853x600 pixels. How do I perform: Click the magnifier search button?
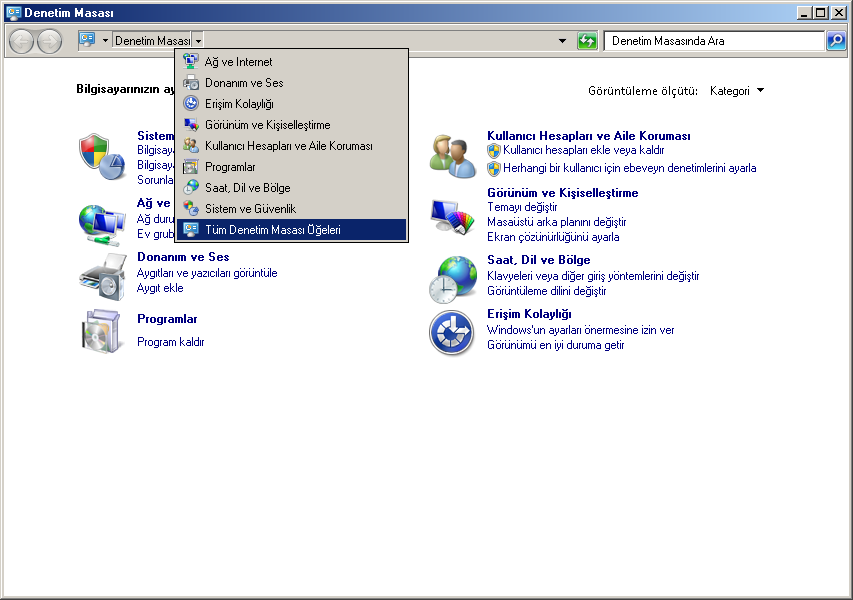[836, 41]
